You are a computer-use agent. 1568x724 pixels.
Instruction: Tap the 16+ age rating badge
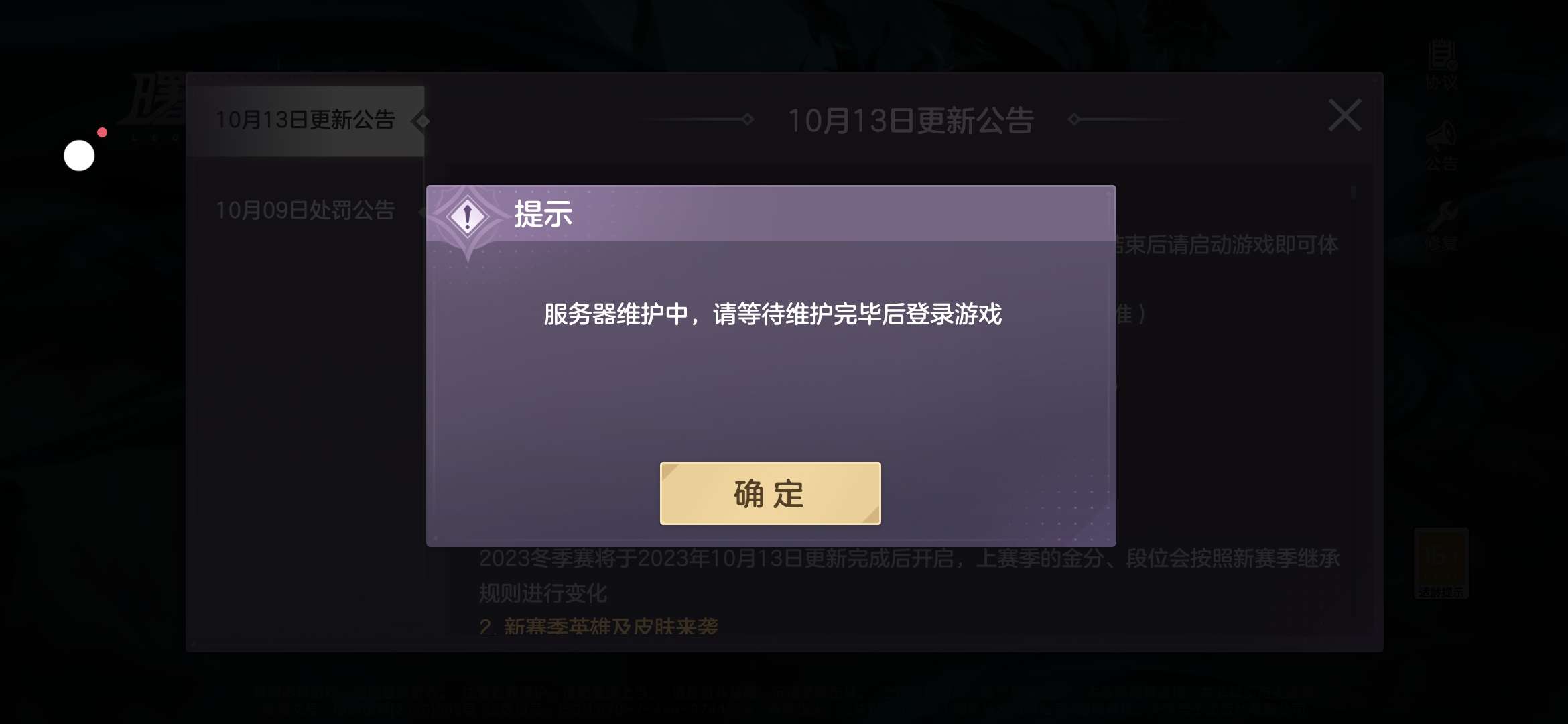pyautogui.click(x=1441, y=563)
